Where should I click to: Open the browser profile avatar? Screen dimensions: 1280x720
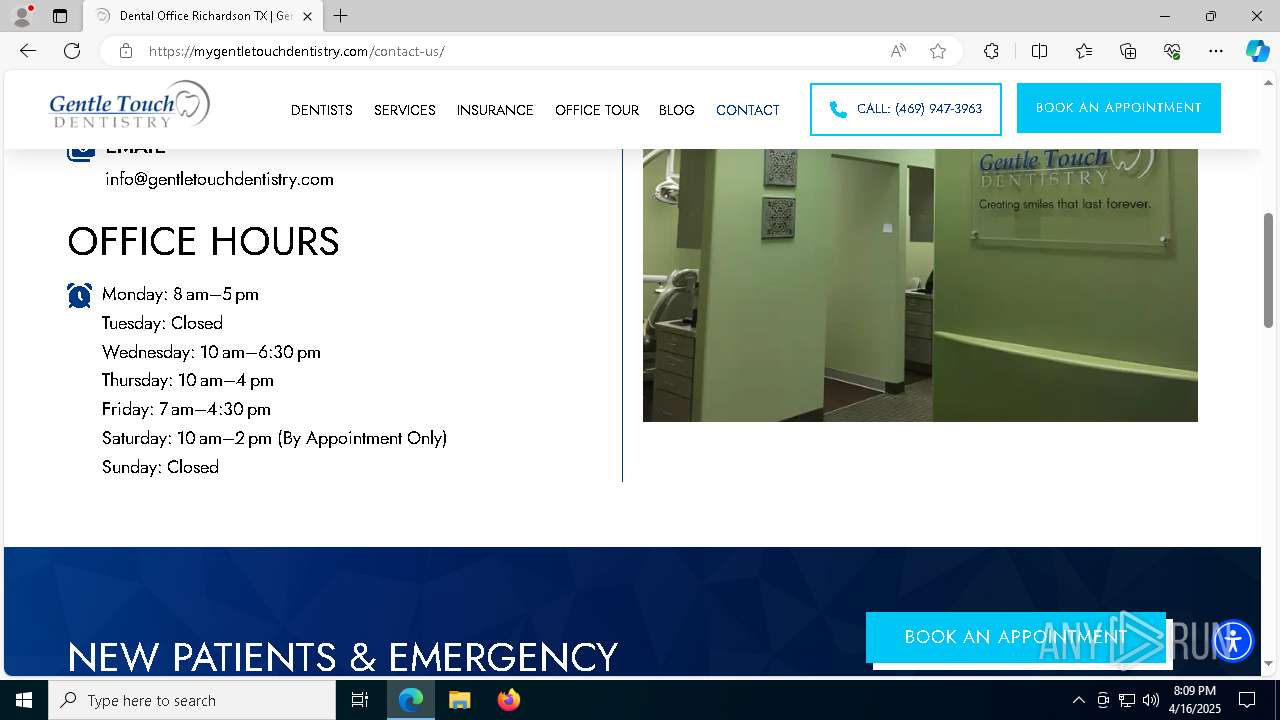pos(21,16)
